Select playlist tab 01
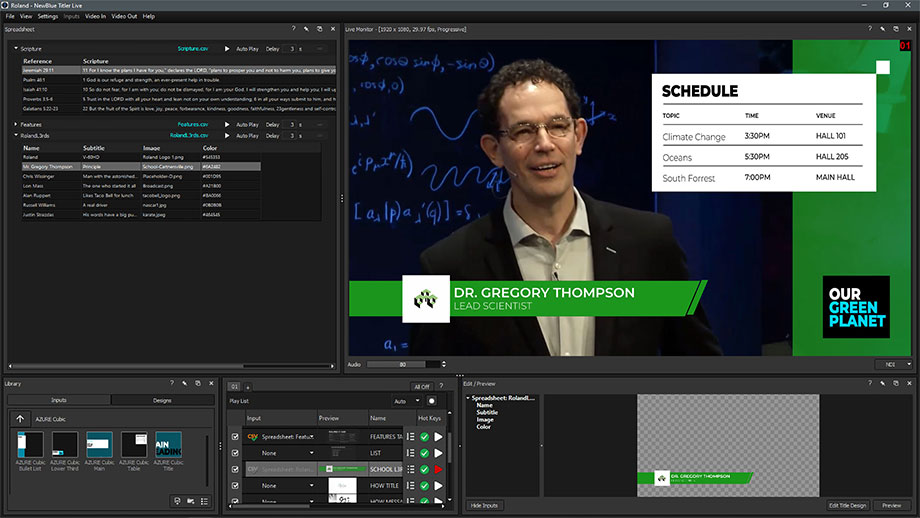The width and height of the screenshot is (920, 518). click(234, 387)
